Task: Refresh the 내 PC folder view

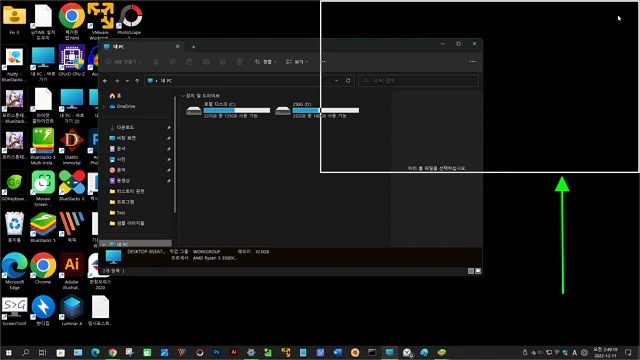Action: coord(348,80)
